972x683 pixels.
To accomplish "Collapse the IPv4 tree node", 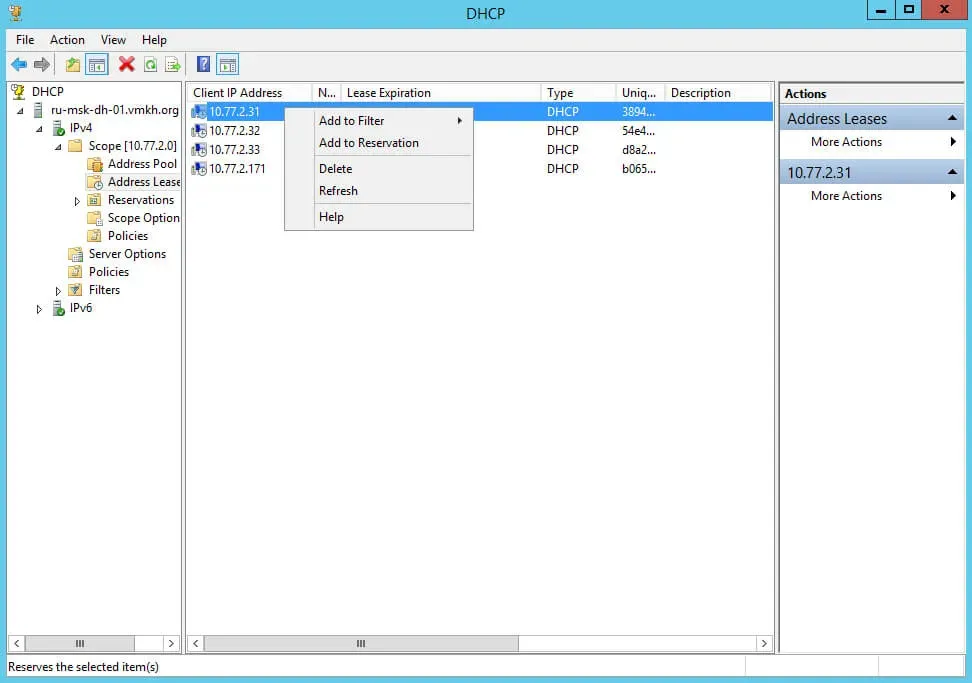I will [40, 129].
